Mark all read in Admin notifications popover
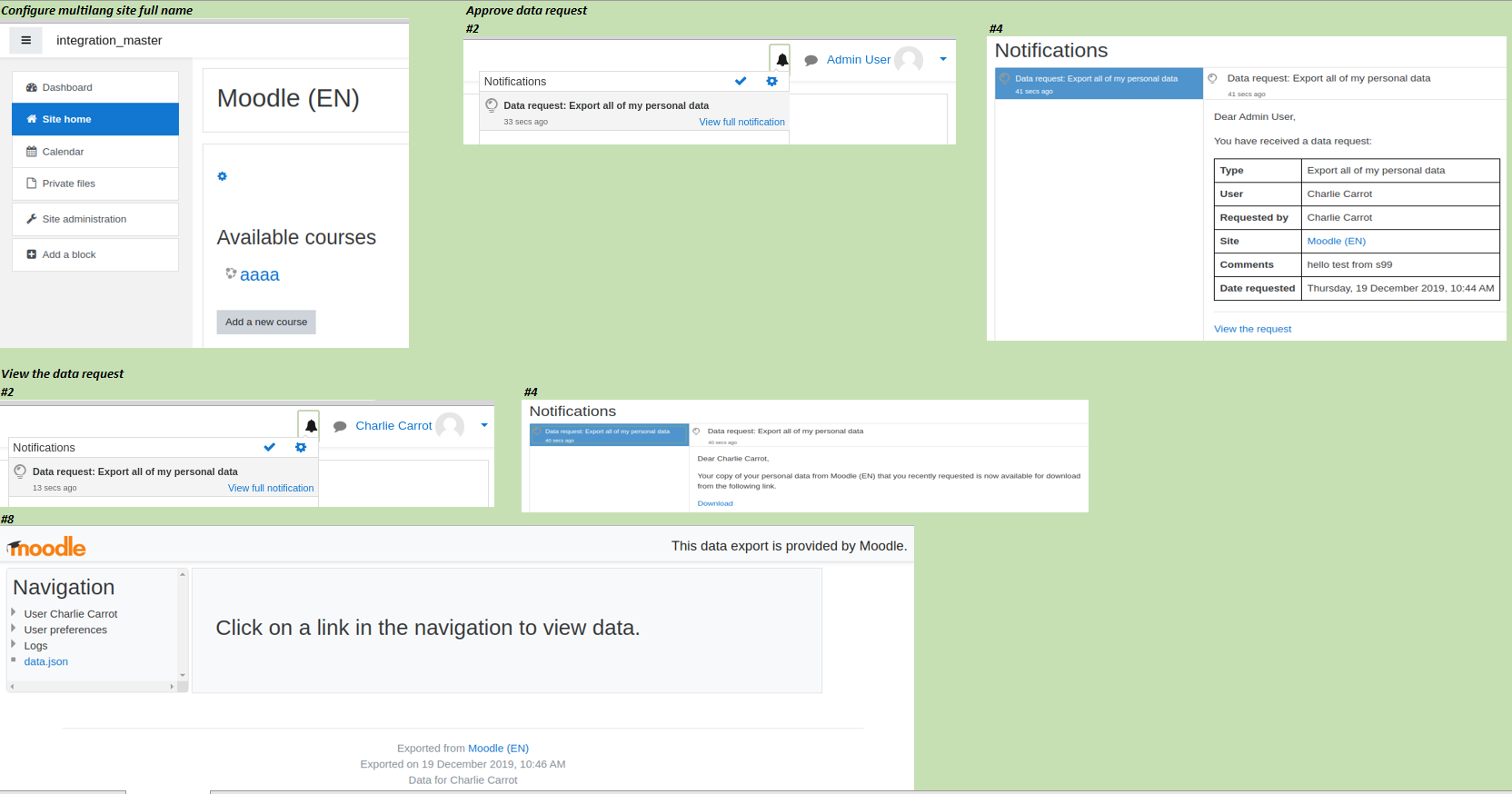Screen dimensions: 1512x794 [741, 82]
